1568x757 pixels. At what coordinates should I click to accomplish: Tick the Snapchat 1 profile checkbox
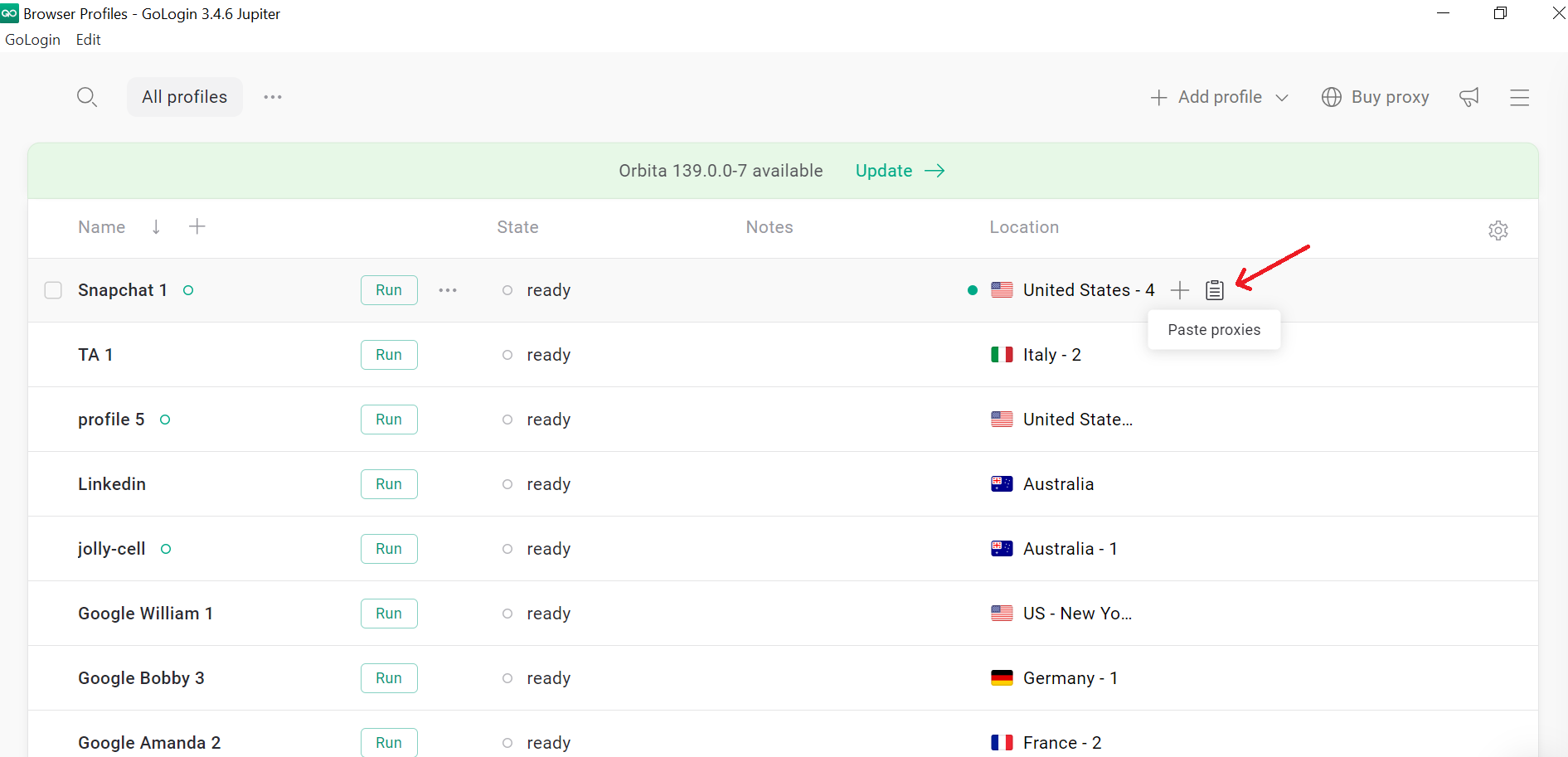53,290
